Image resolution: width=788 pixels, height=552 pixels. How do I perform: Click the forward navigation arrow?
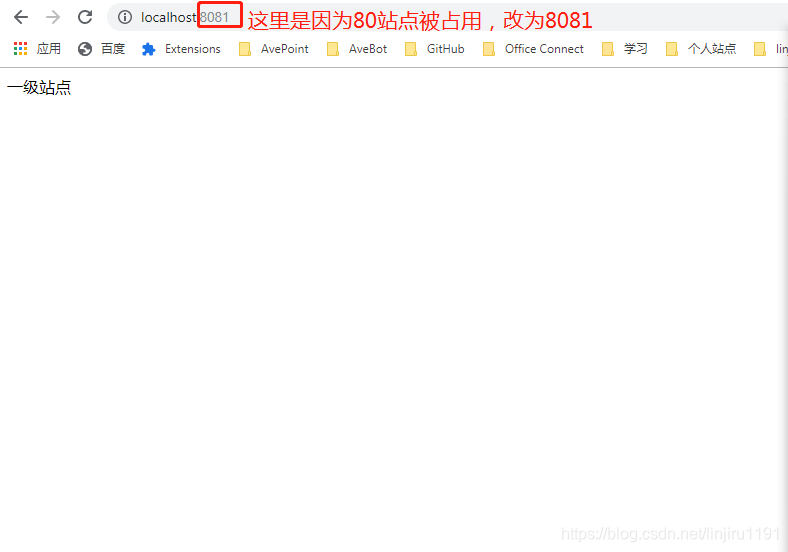pyautogui.click(x=53, y=17)
